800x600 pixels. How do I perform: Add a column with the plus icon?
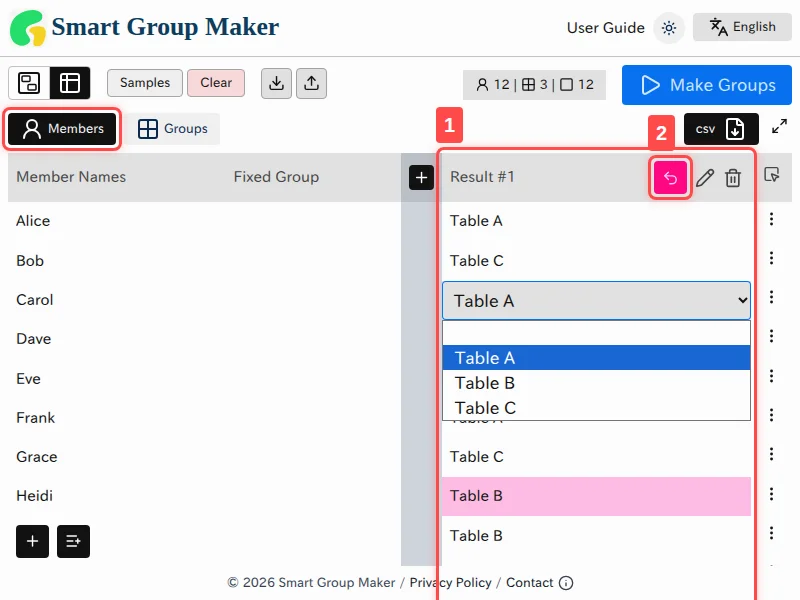click(421, 178)
